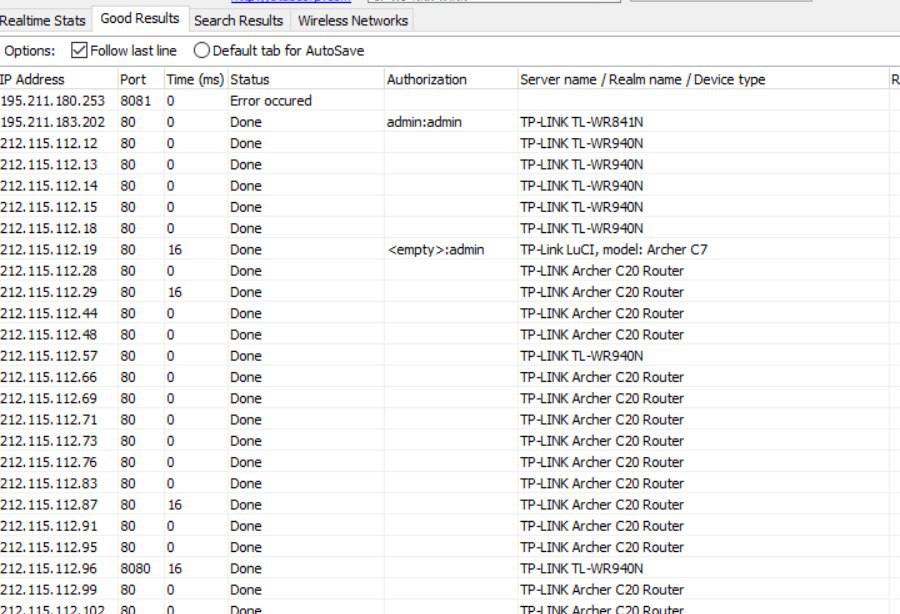
Task: Select IP address 212.115.112.44
Action: click(49, 313)
